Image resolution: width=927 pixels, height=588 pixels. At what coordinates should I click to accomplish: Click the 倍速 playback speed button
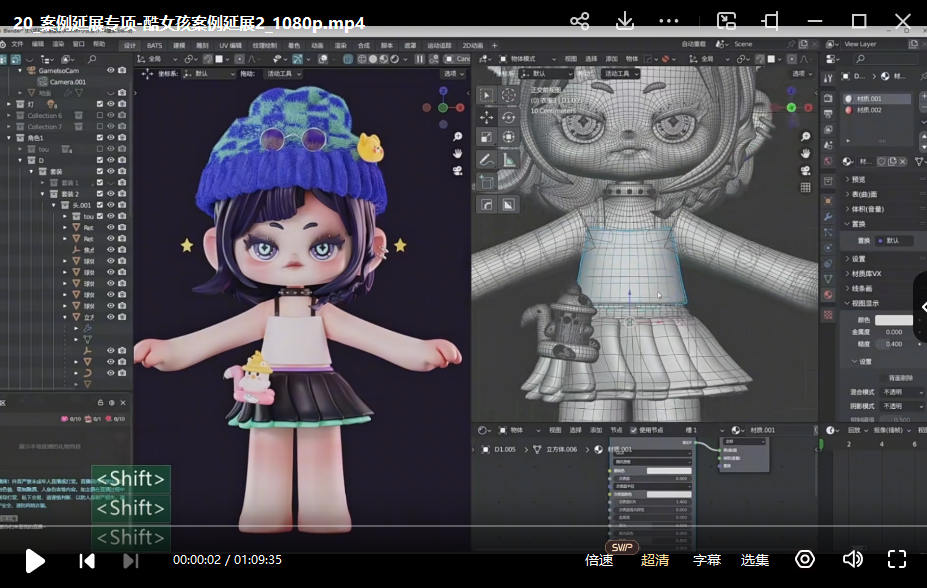pos(599,560)
